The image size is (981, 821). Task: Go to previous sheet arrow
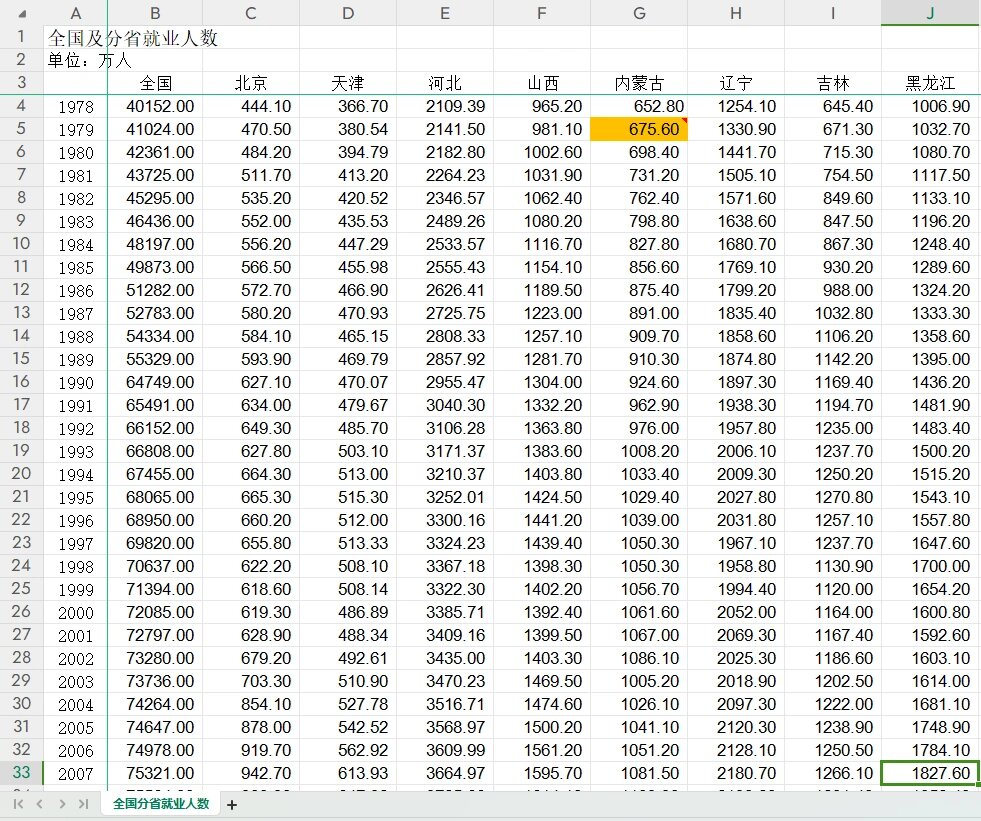40,803
